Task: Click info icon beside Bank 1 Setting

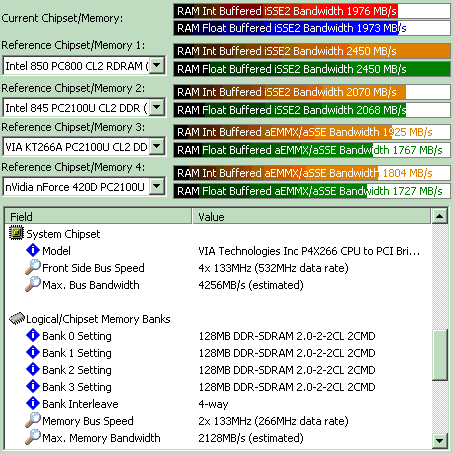Action: (33, 352)
